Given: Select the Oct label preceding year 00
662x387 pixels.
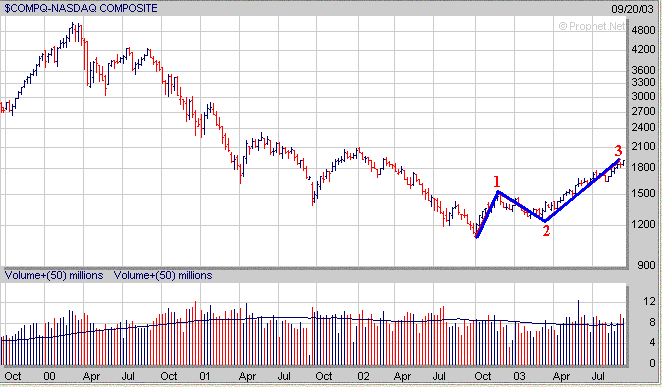Looking at the screenshot, I should [13, 376].
